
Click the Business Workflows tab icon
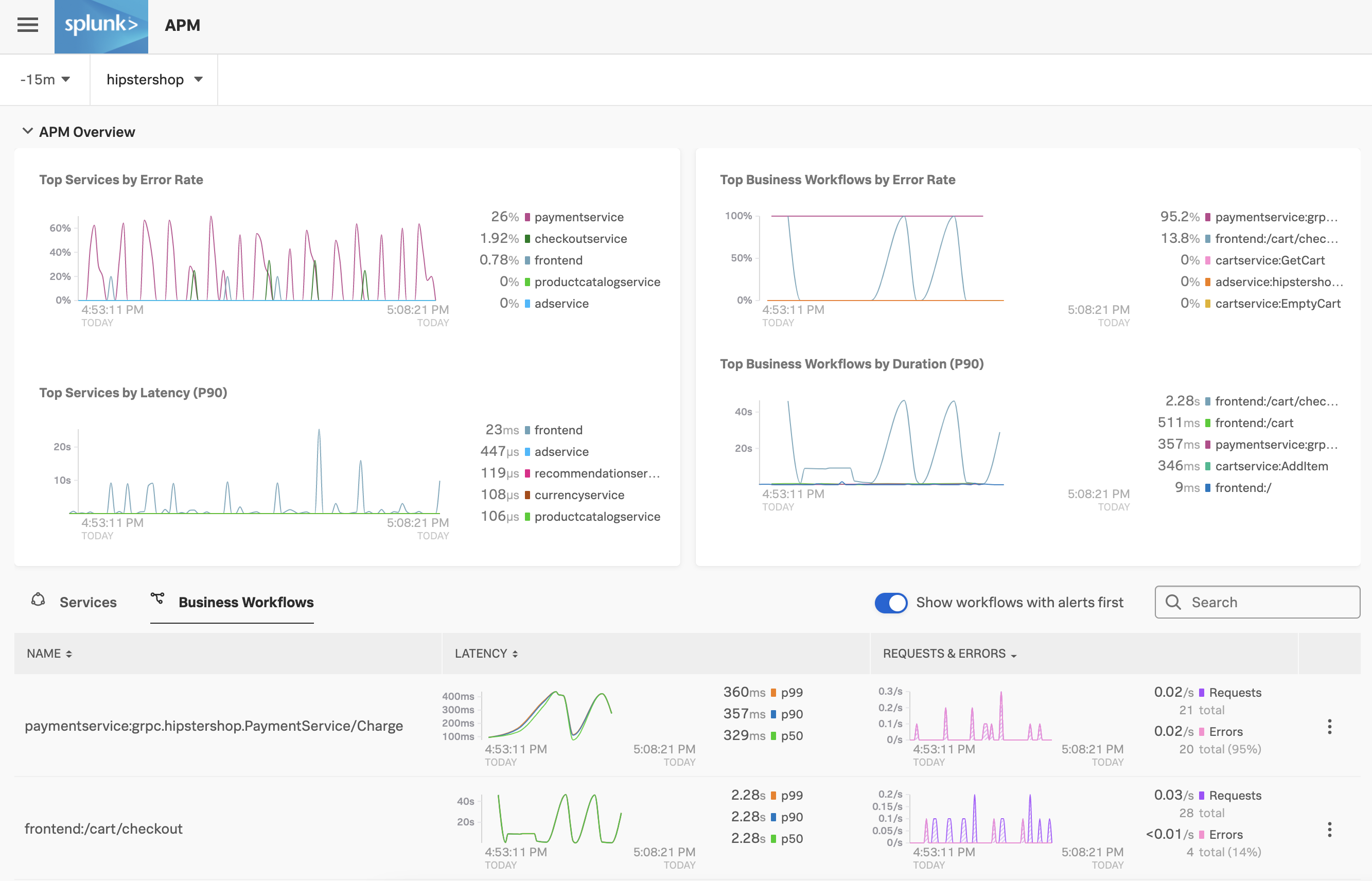click(157, 598)
